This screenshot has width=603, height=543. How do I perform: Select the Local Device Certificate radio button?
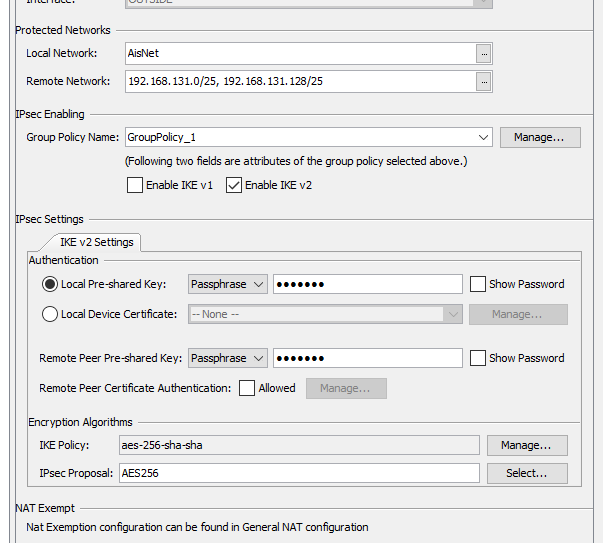click(x=50, y=314)
